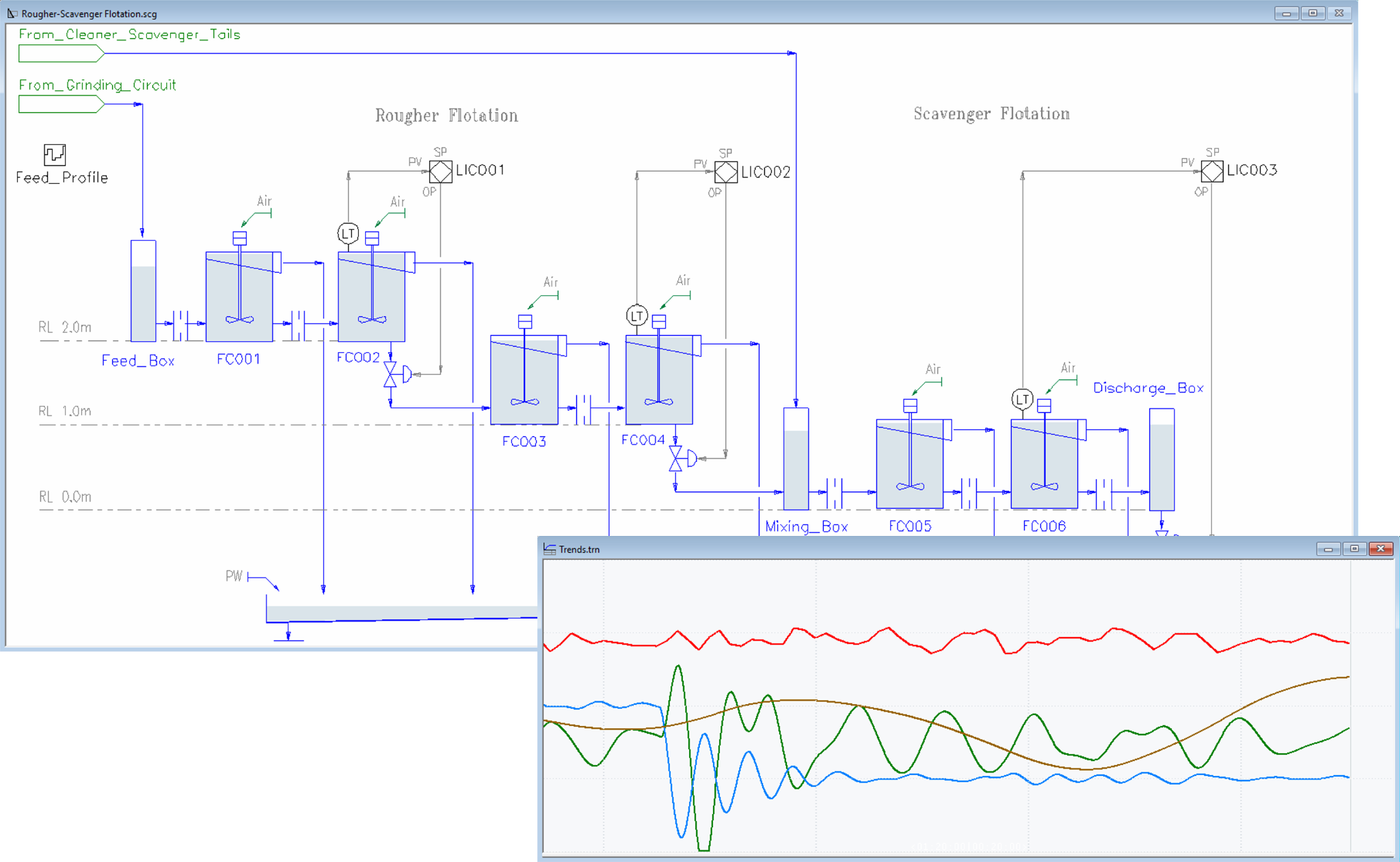The width and height of the screenshot is (1400, 862).
Task: Click the FC004 cell label
Action: click(x=643, y=440)
